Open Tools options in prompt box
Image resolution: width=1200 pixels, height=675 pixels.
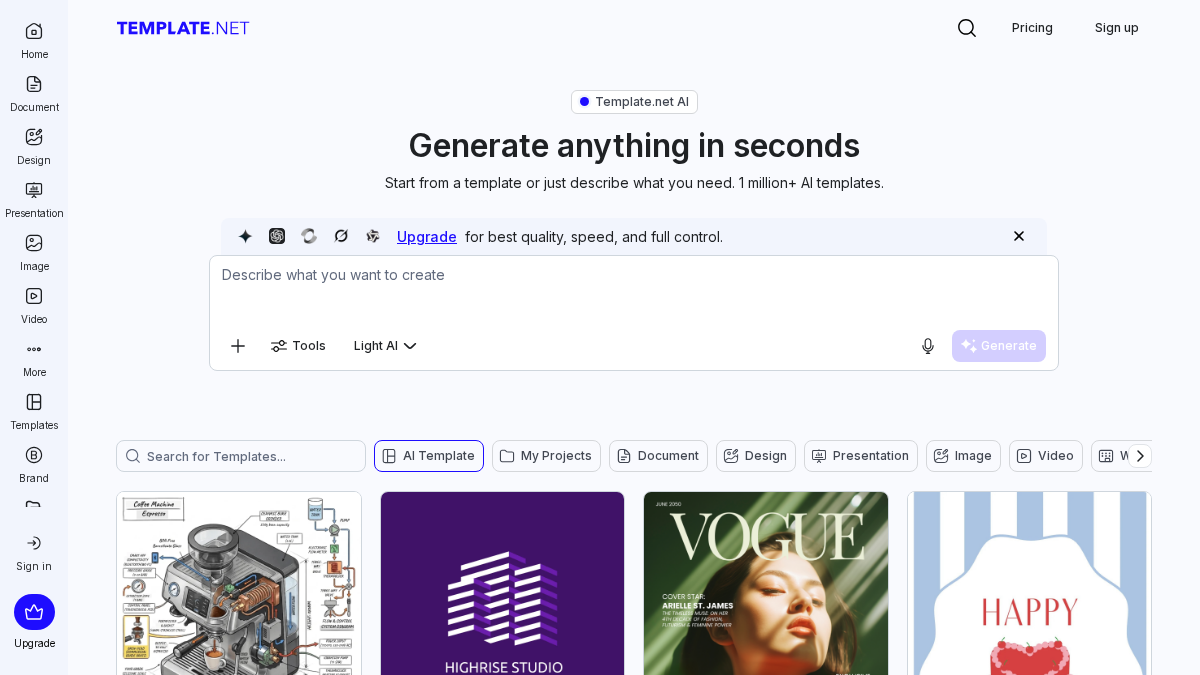pyautogui.click(x=298, y=346)
